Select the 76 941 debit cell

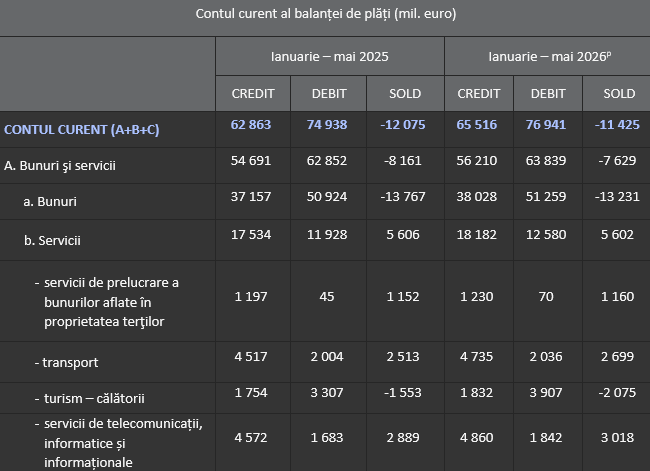tap(546, 125)
